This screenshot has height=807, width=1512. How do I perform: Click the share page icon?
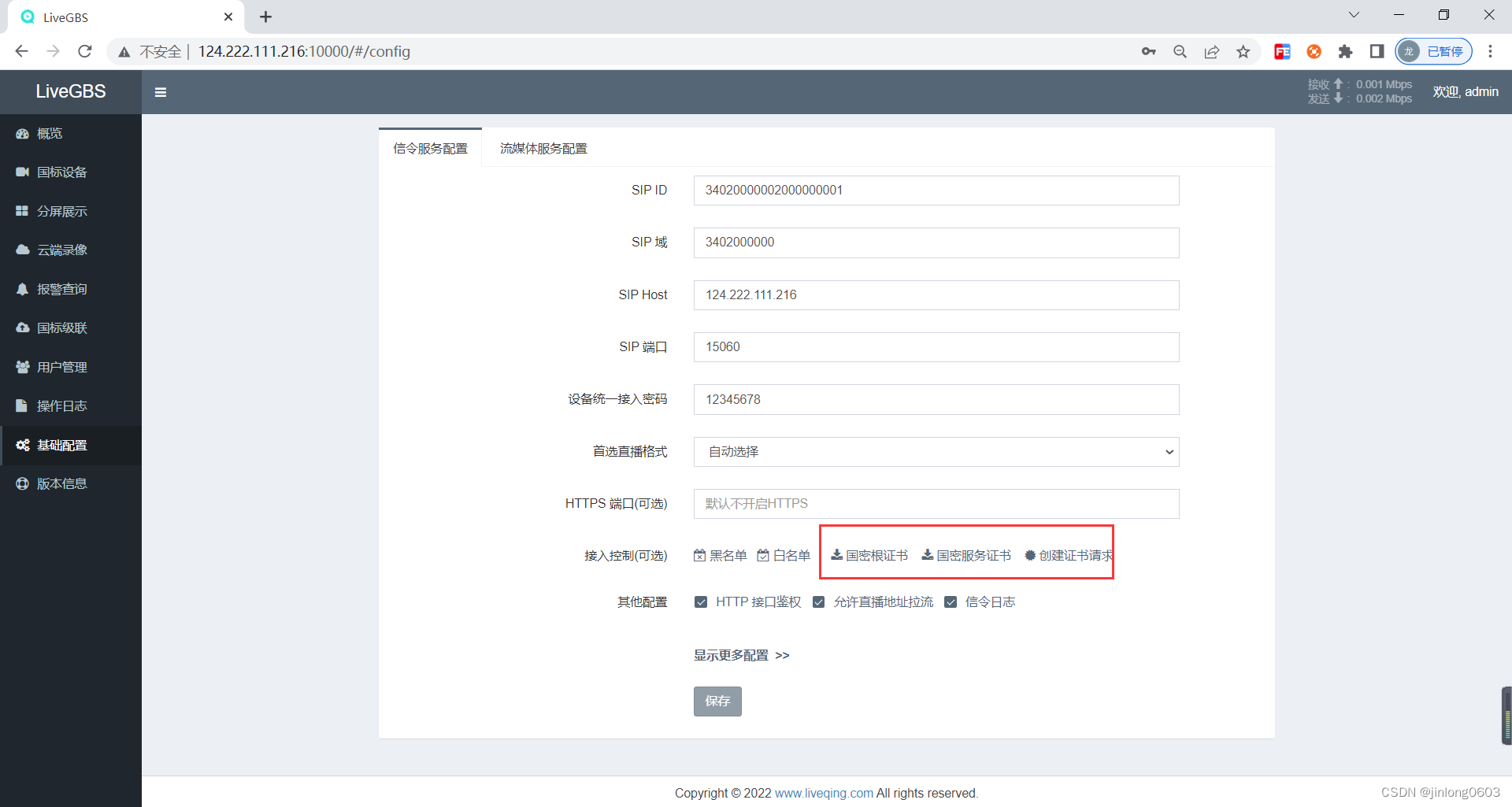click(x=1211, y=51)
